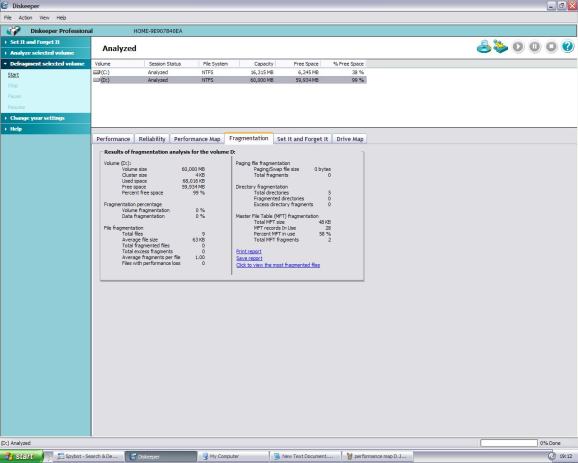Select the Fragmentation tab
This screenshot has height=463, width=578.
coord(249,138)
